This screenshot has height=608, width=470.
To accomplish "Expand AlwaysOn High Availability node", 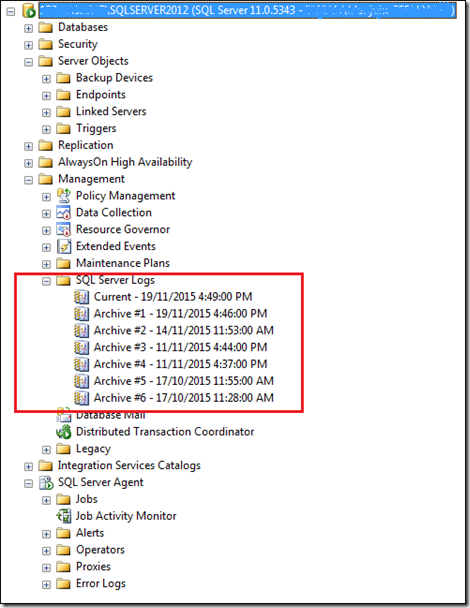I will click(28, 163).
